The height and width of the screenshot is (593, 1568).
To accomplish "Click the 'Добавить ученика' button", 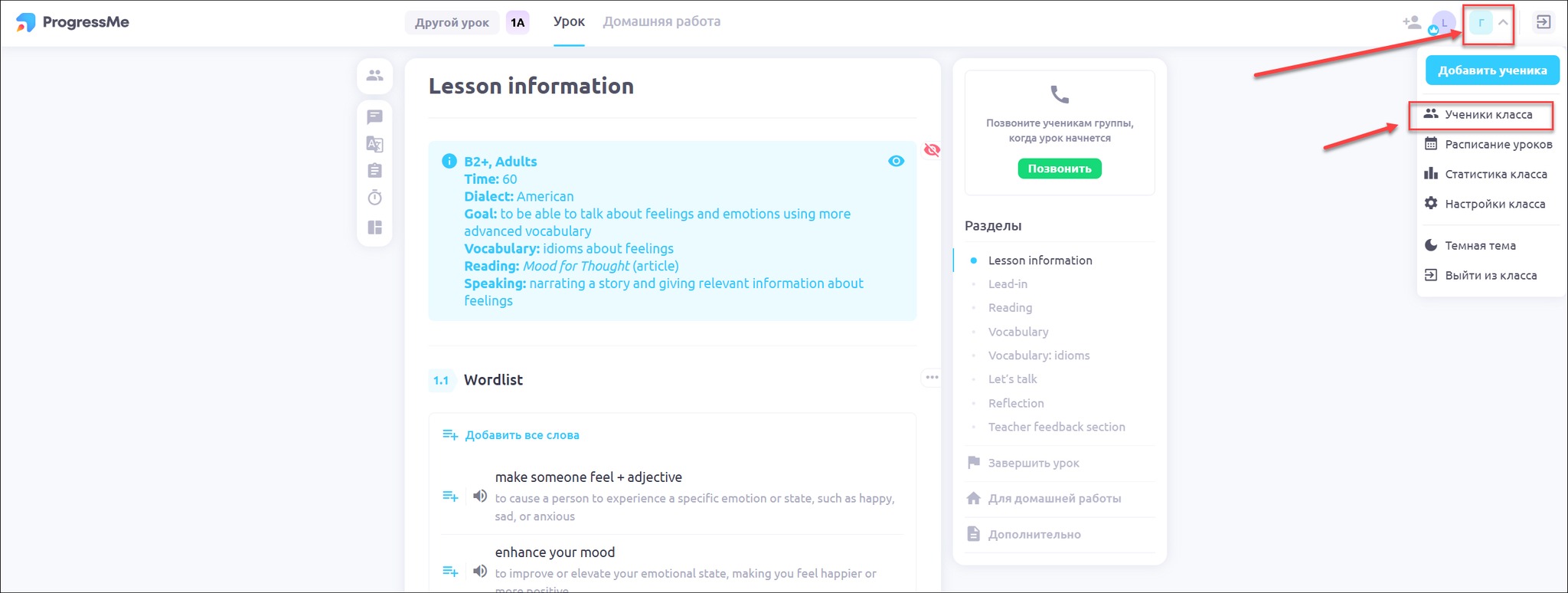I will (x=1492, y=70).
